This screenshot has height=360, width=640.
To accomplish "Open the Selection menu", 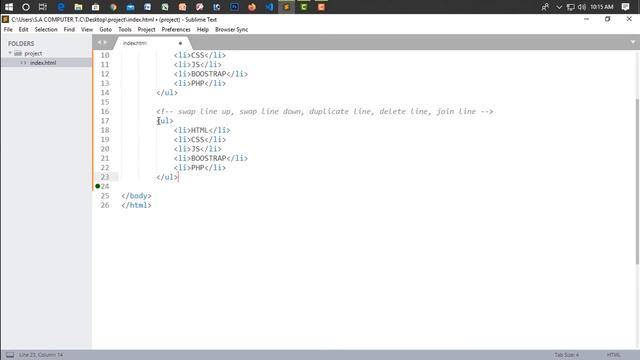I will pyautogui.click(x=46, y=29).
